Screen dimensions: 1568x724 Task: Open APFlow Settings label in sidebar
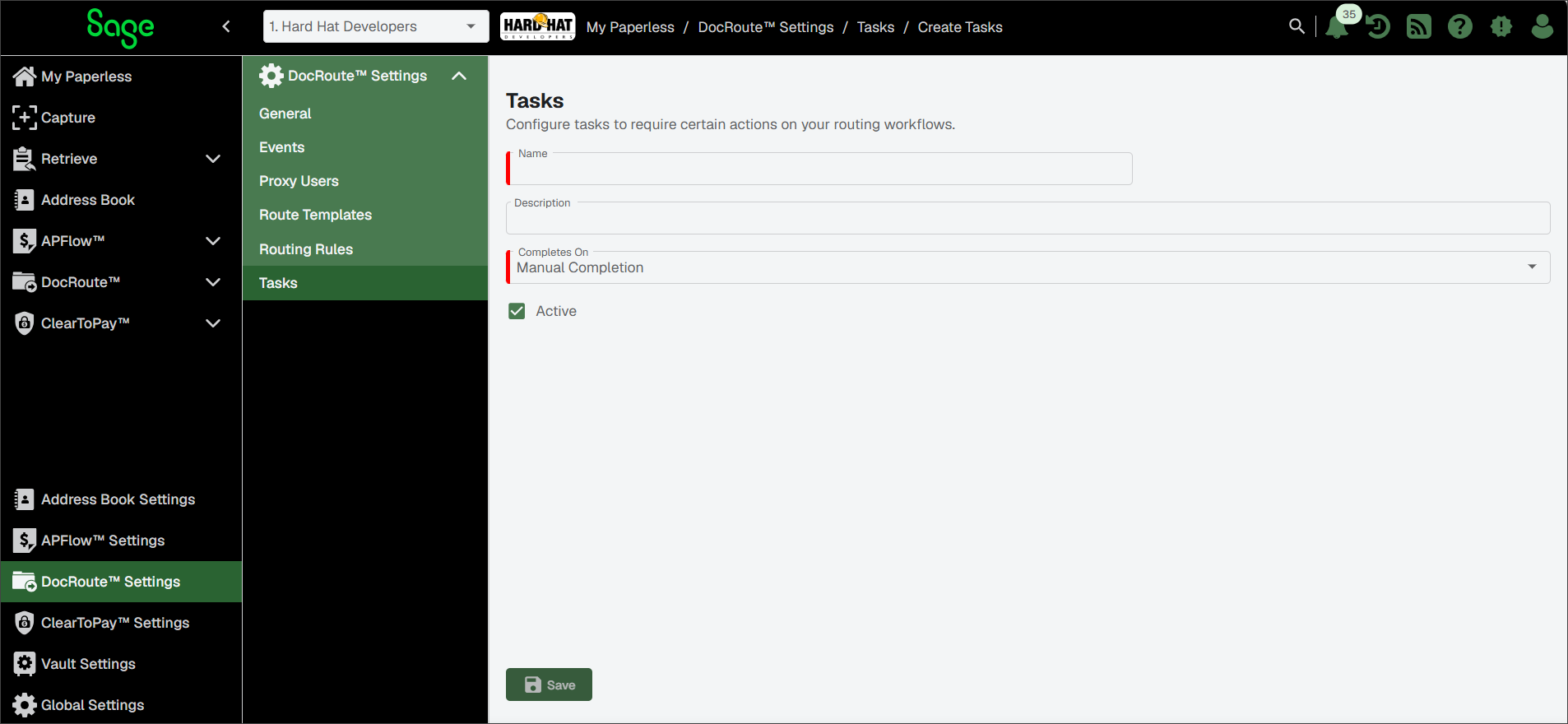tap(103, 541)
